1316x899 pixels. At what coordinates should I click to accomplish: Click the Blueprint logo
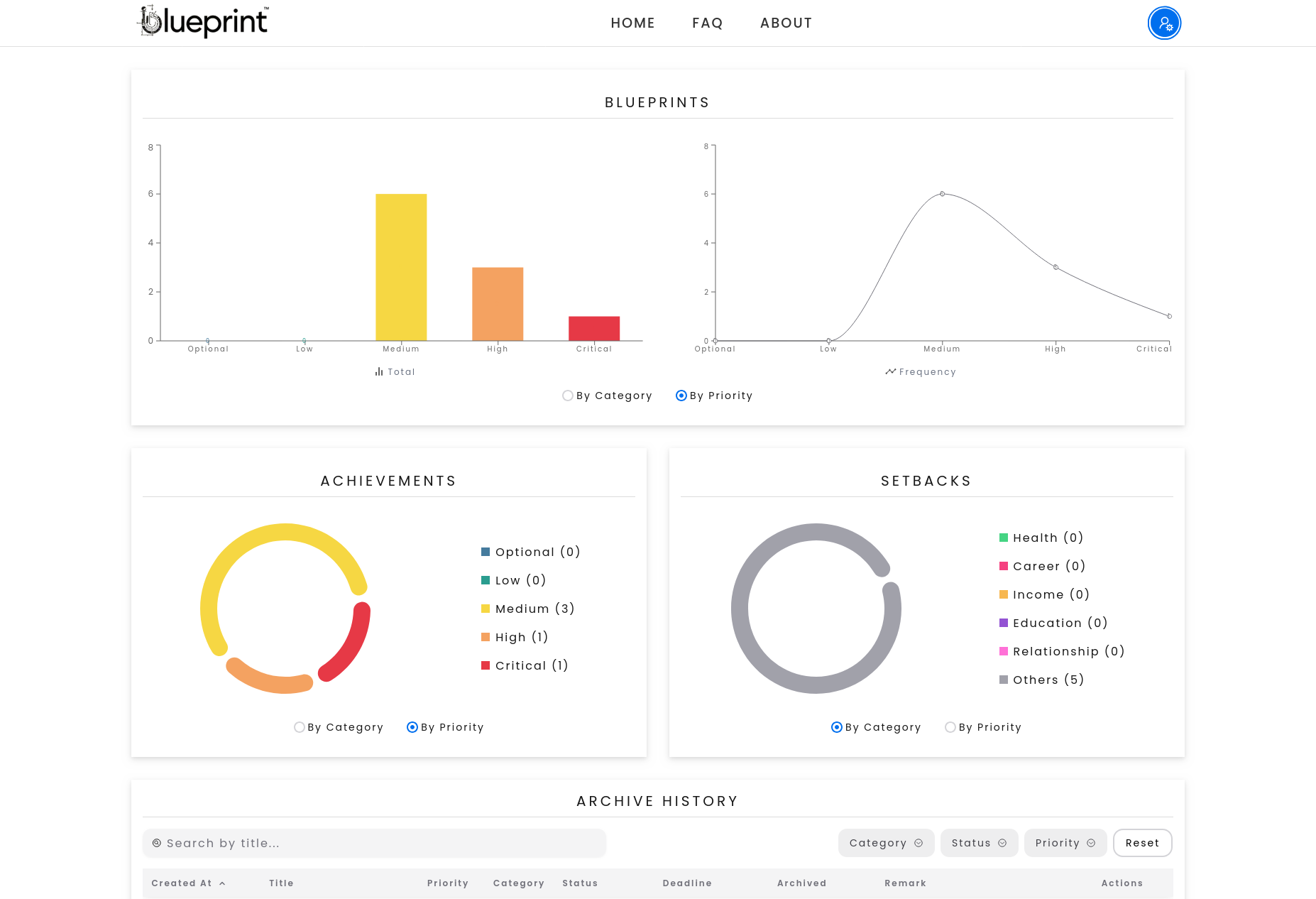pos(203,22)
